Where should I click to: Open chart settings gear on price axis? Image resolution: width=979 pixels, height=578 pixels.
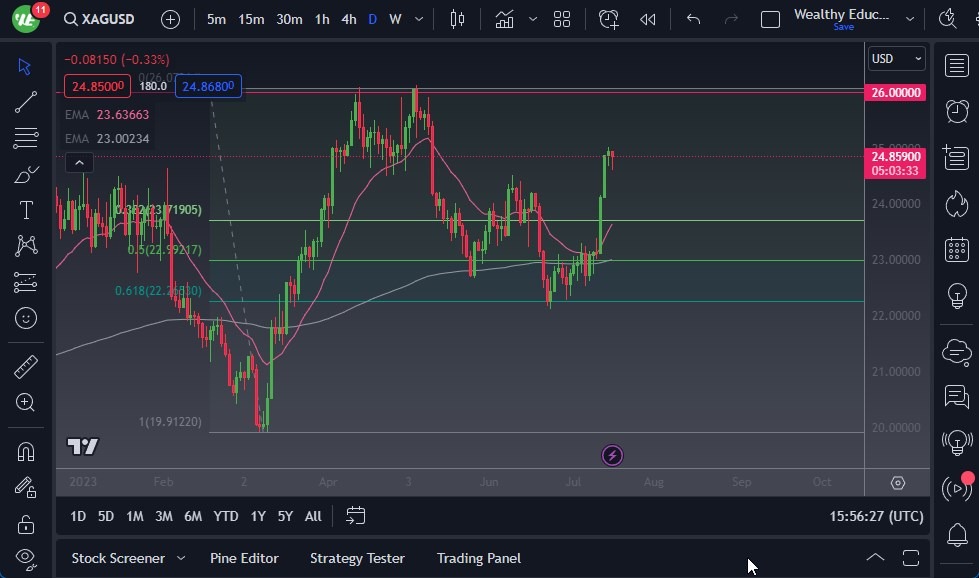(898, 482)
